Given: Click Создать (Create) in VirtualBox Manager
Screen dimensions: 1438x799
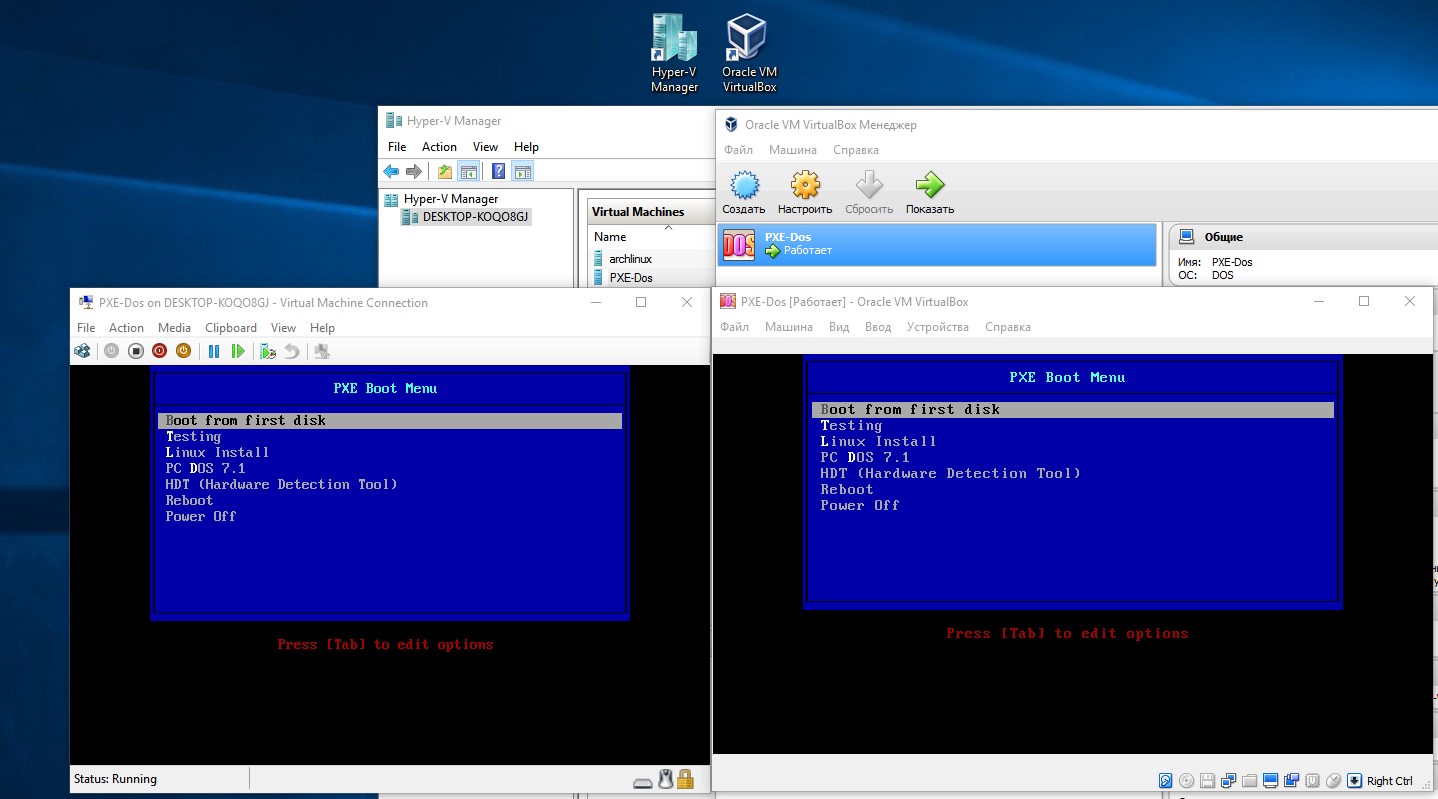Looking at the screenshot, I should pos(744,193).
